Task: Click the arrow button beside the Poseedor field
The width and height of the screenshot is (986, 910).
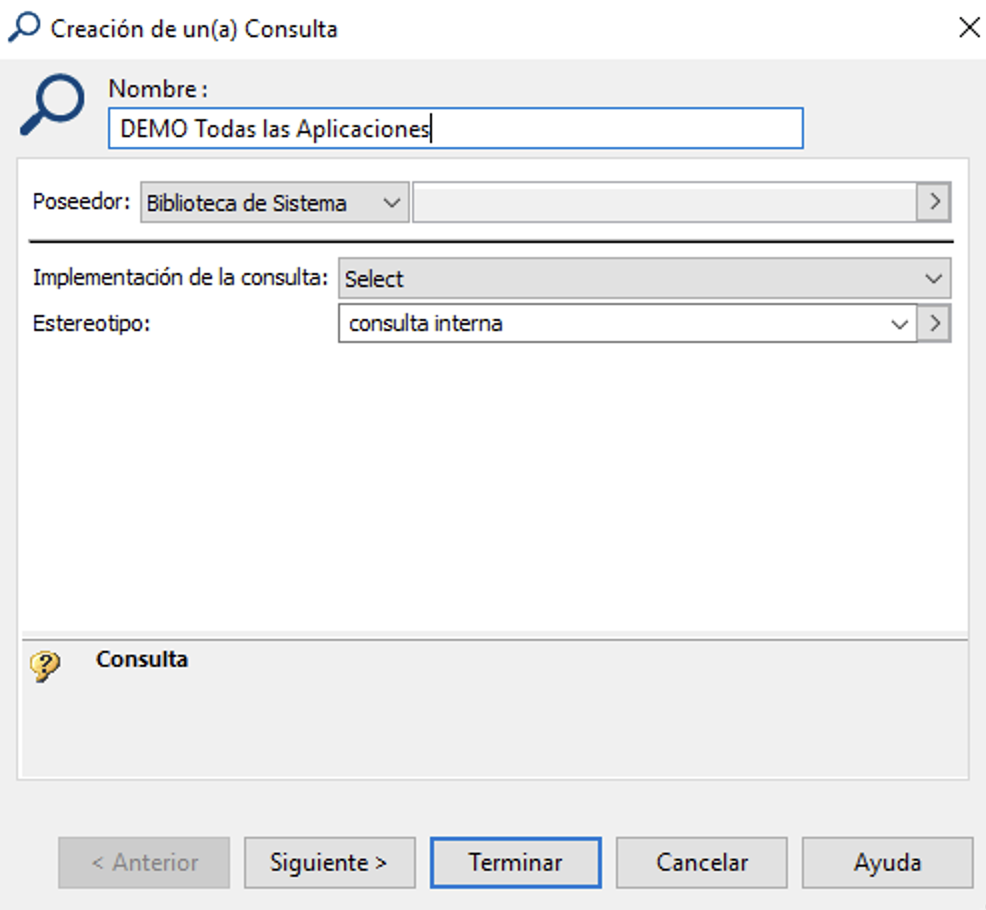Action: 934,202
